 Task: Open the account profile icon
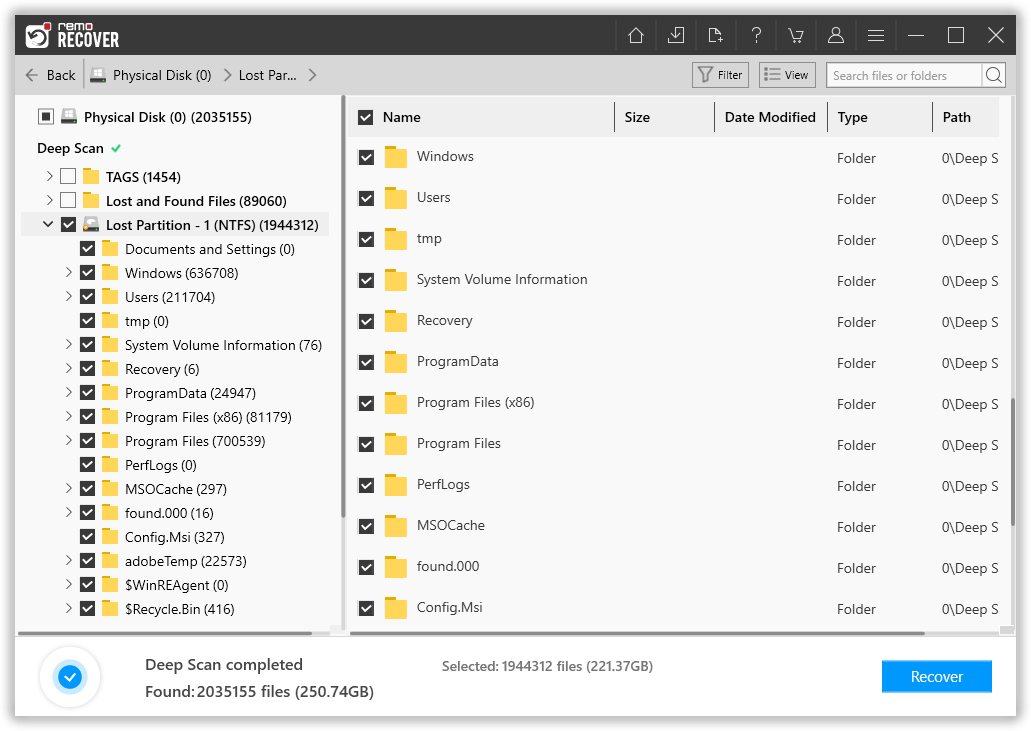(x=836, y=34)
